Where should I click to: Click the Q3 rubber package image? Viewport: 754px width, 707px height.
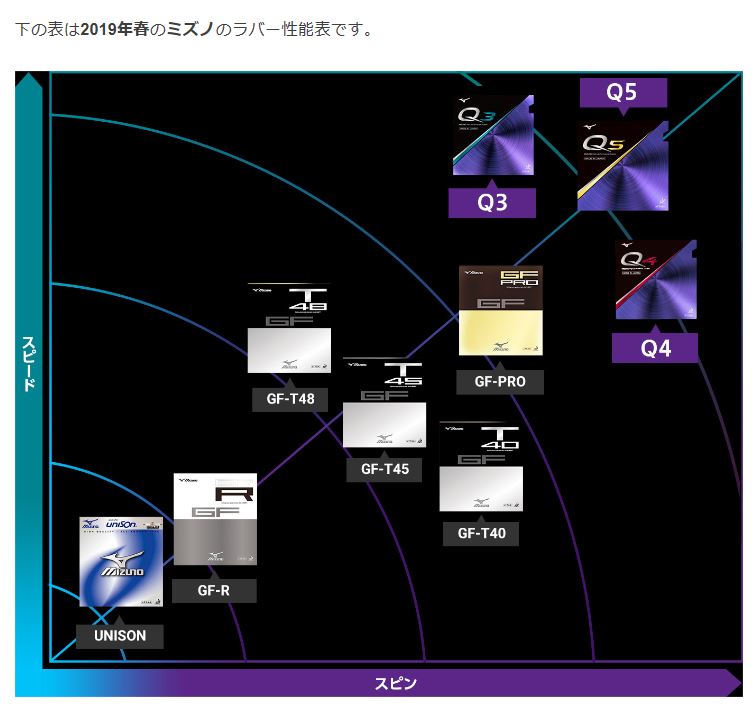(x=493, y=135)
